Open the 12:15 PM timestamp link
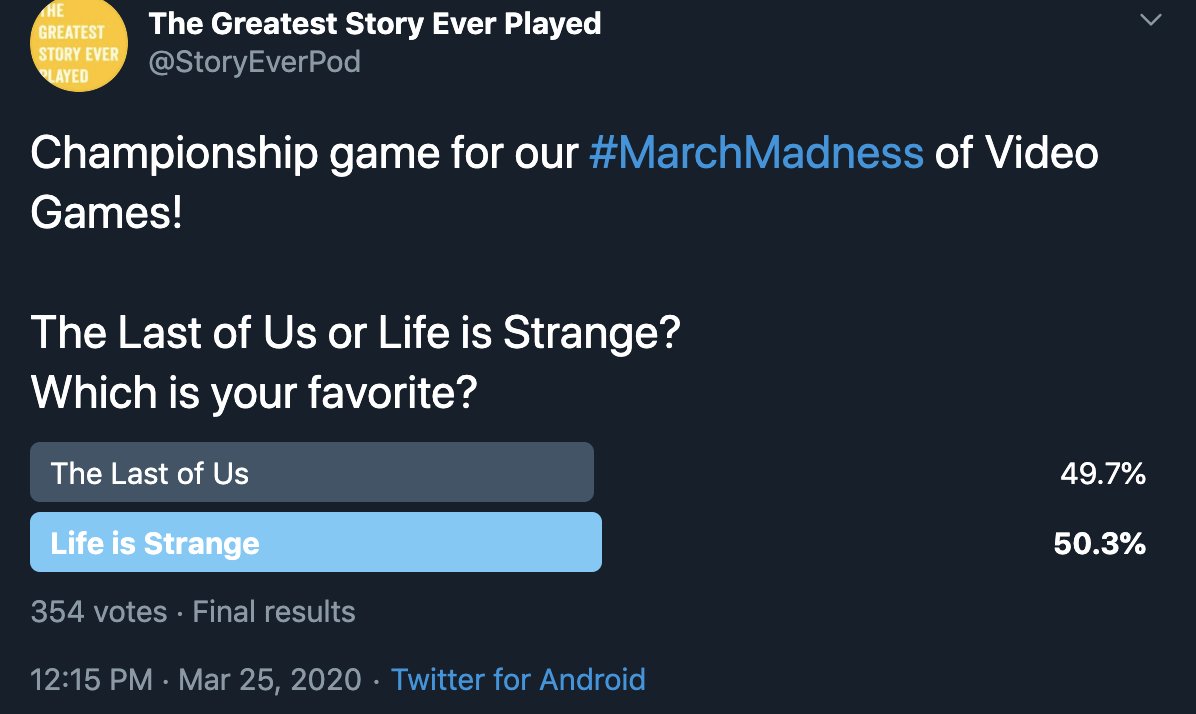This screenshot has width=1196, height=714. click(92, 680)
